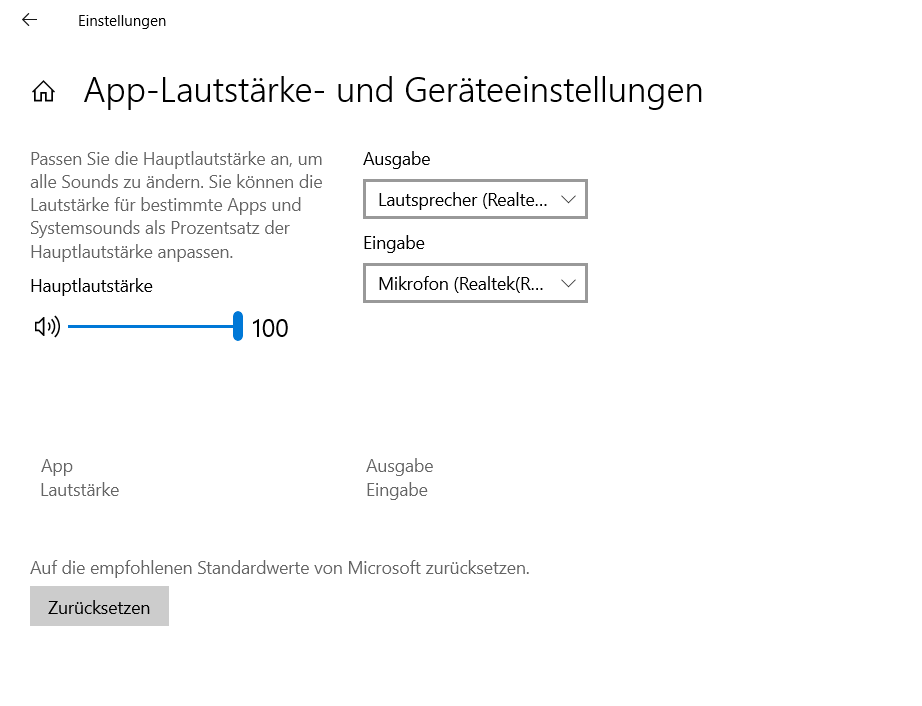
Task: Click chevron arrow of Lautsprecher dropdown
Action: coord(568,200)
